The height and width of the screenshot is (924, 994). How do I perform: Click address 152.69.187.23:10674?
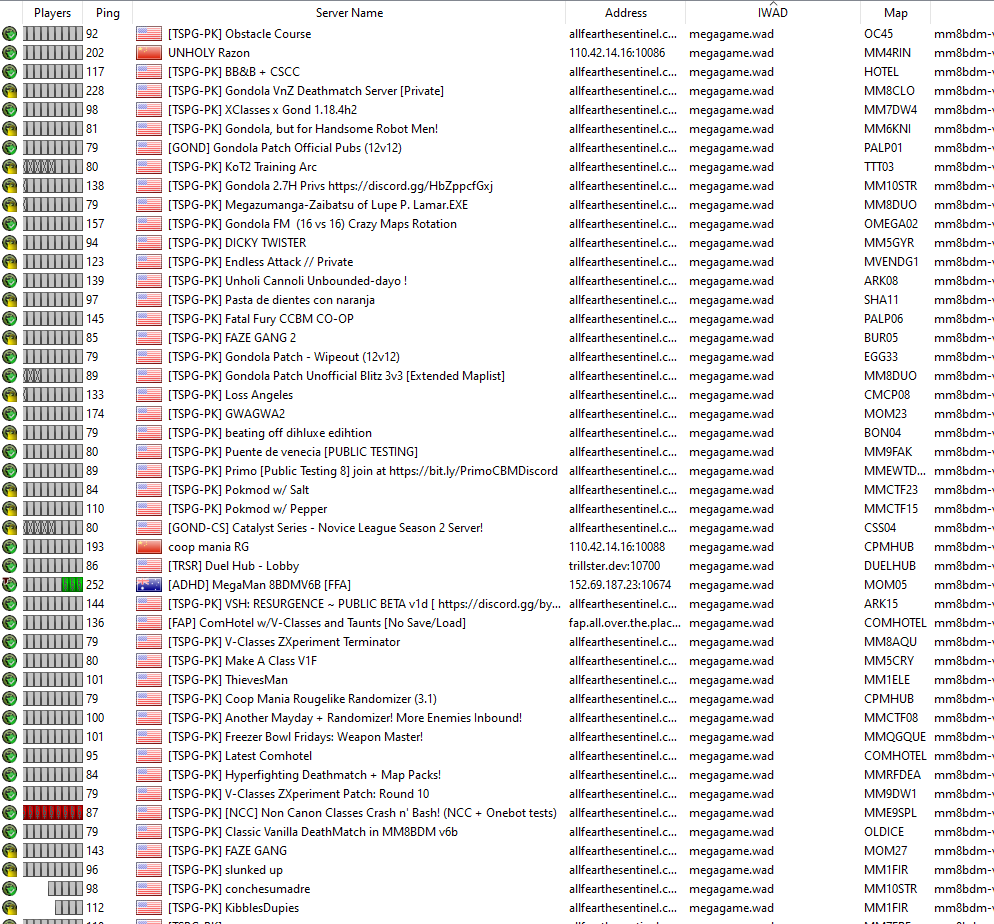[620, 585]
